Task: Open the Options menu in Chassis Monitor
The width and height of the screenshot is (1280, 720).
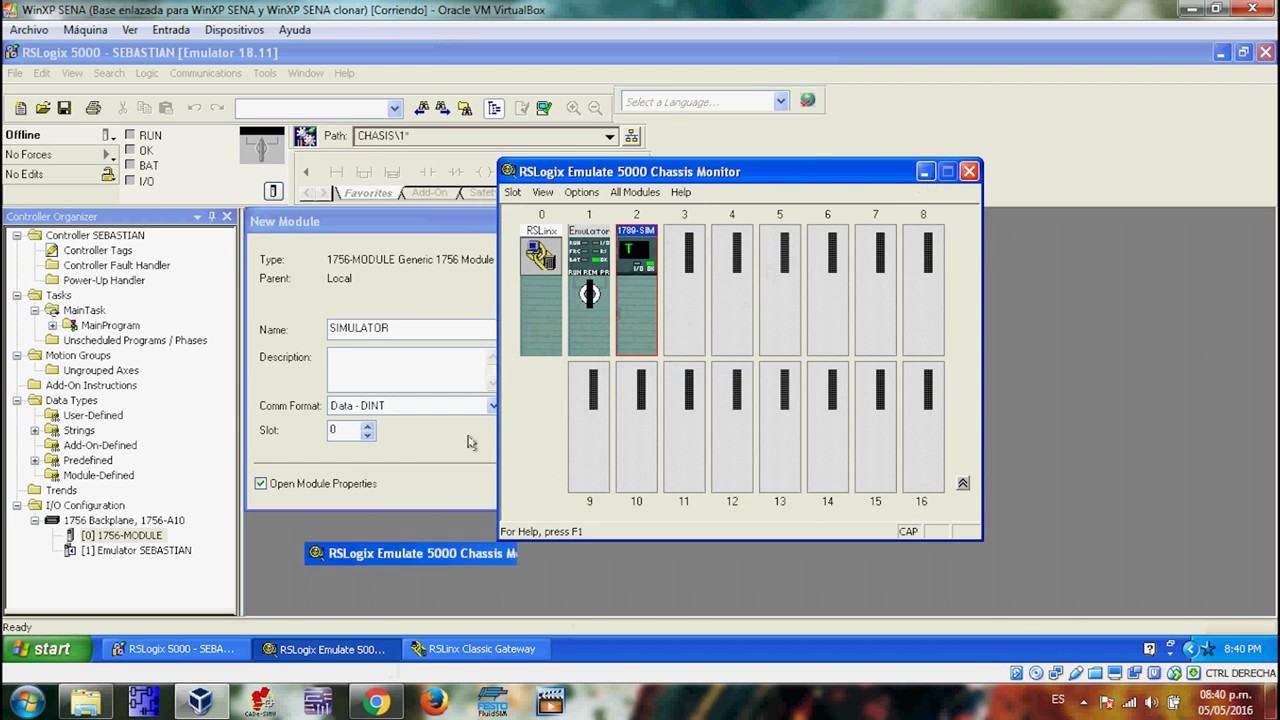Action: 581,192
